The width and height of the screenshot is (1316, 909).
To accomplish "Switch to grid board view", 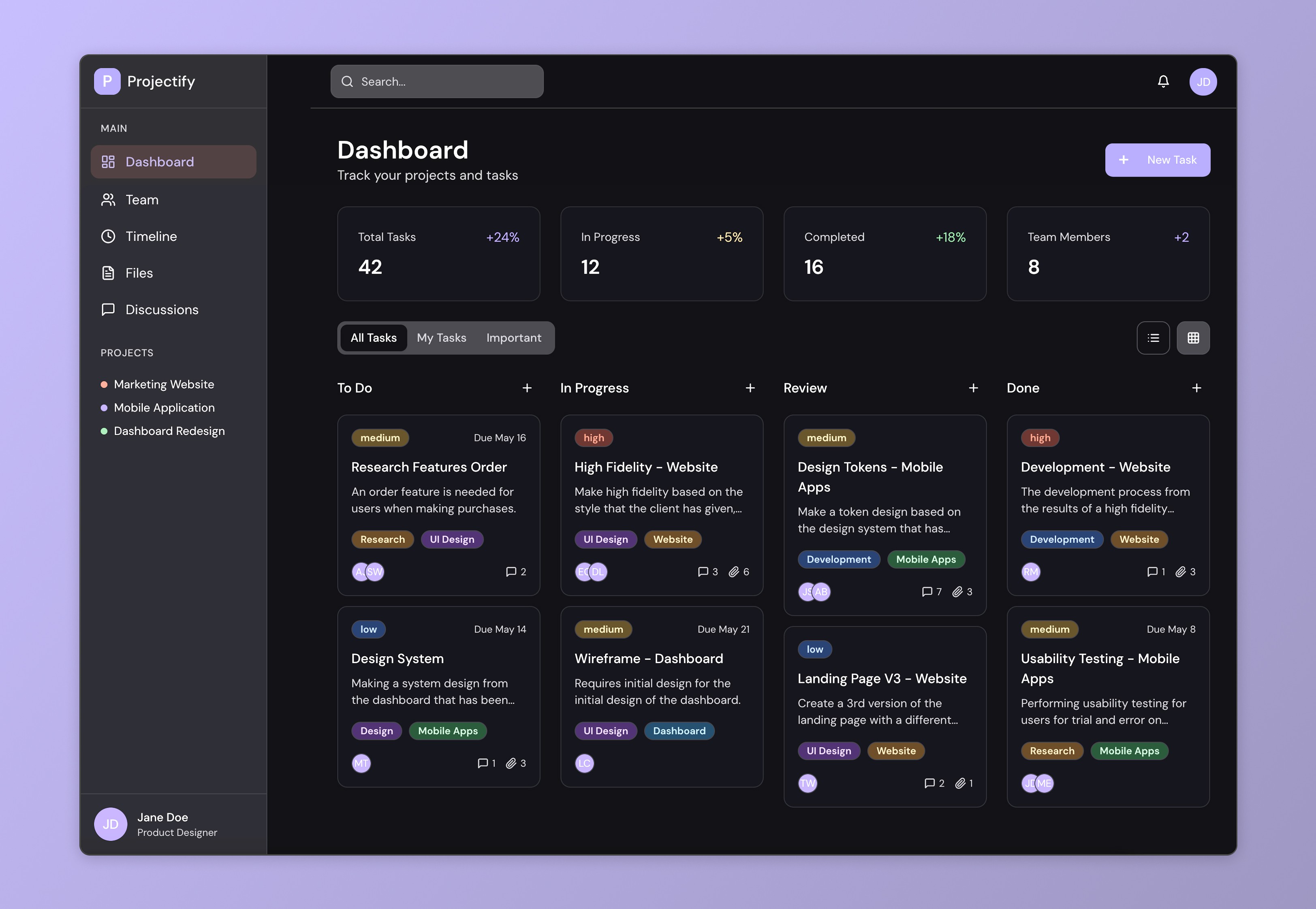I will (1193, 338).
